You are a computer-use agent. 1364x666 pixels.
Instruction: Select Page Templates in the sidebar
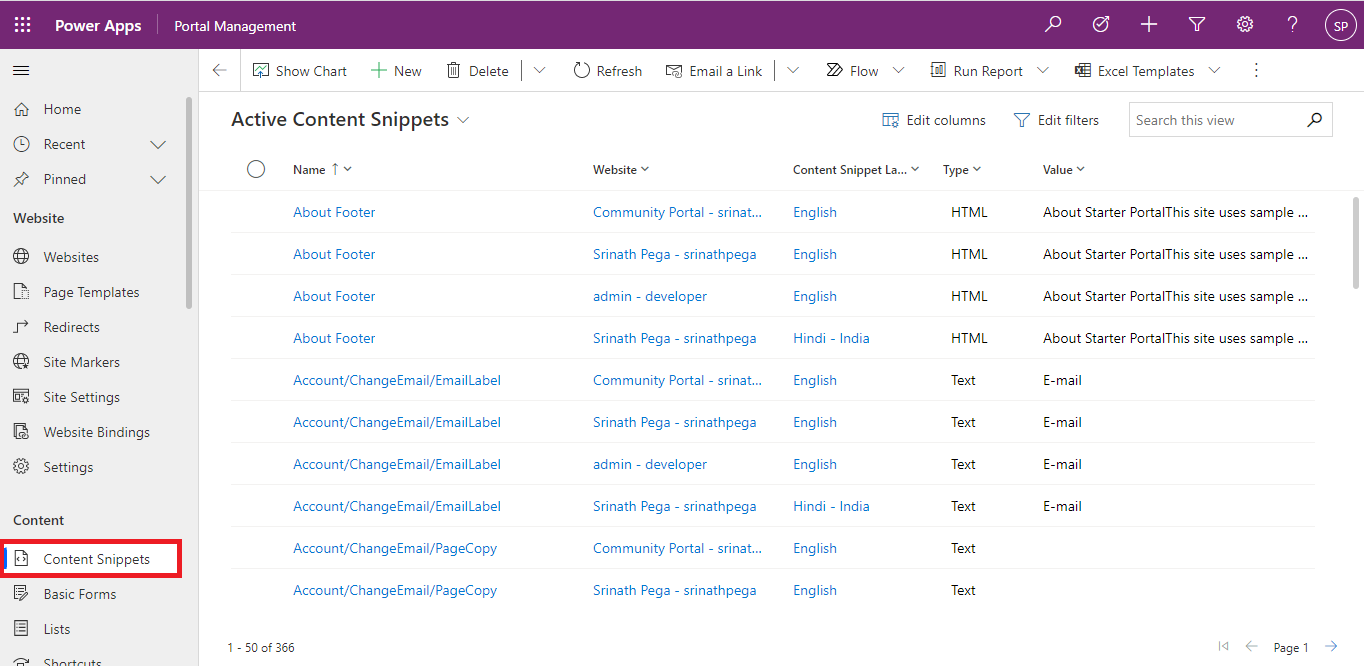point(91,292)
